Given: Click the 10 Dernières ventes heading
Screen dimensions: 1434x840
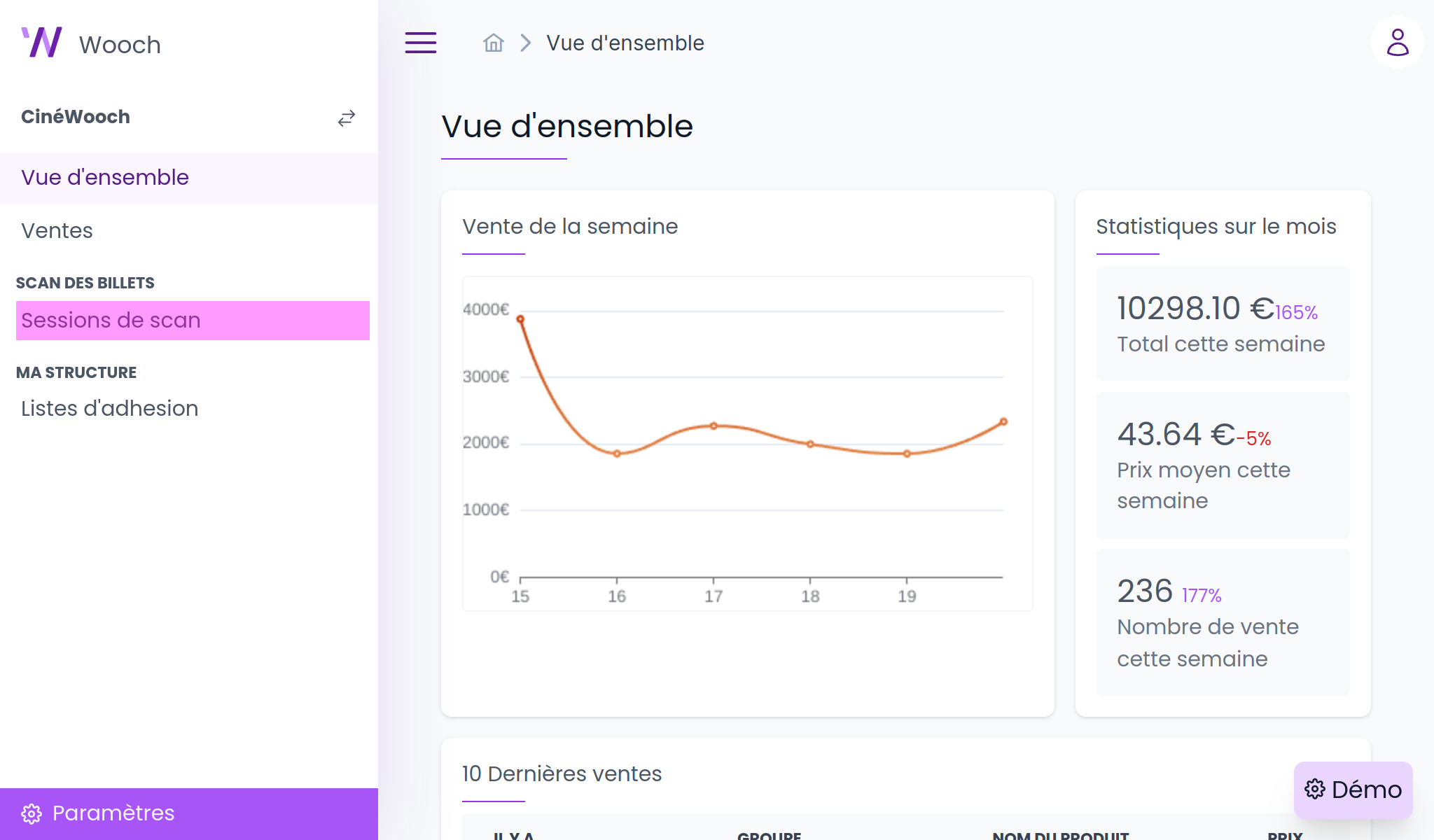Looking at the screenshot, I should tap(562, 774).
